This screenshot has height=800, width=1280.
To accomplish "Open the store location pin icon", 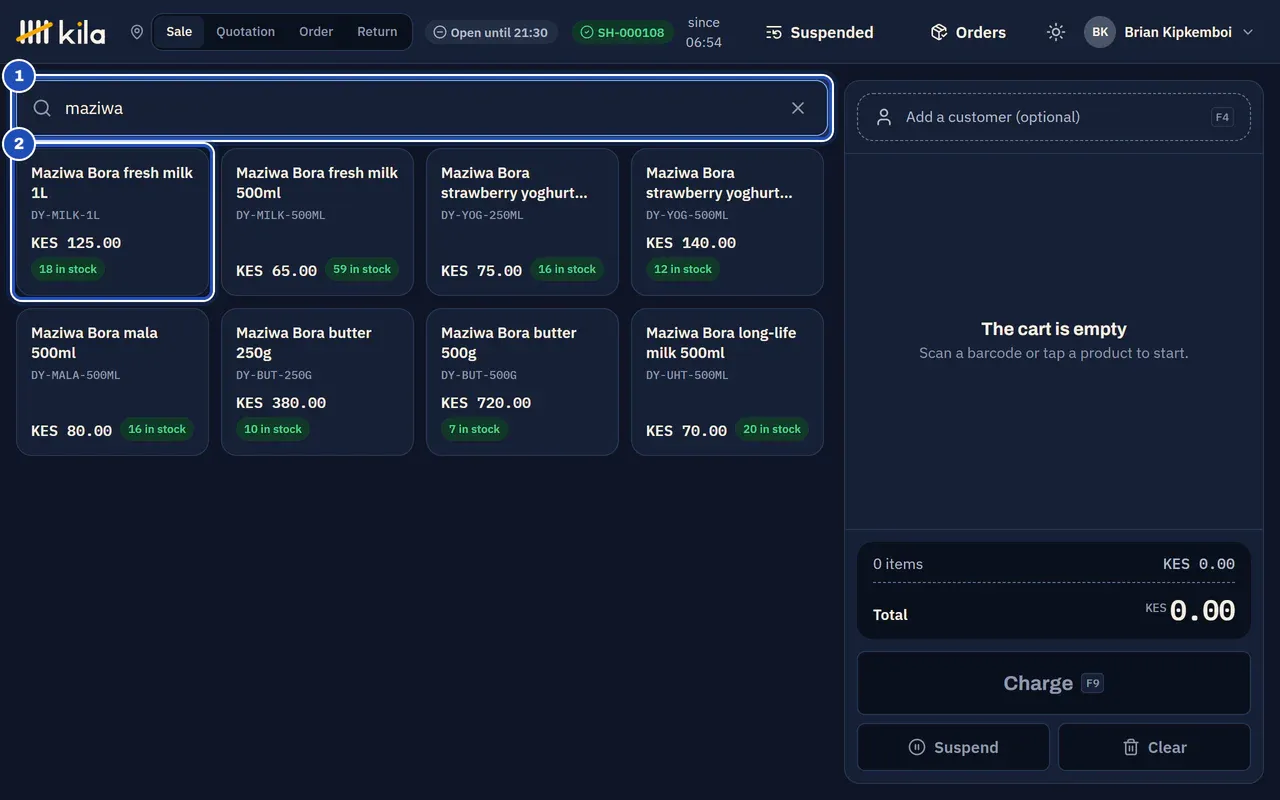I will (137, 32).
